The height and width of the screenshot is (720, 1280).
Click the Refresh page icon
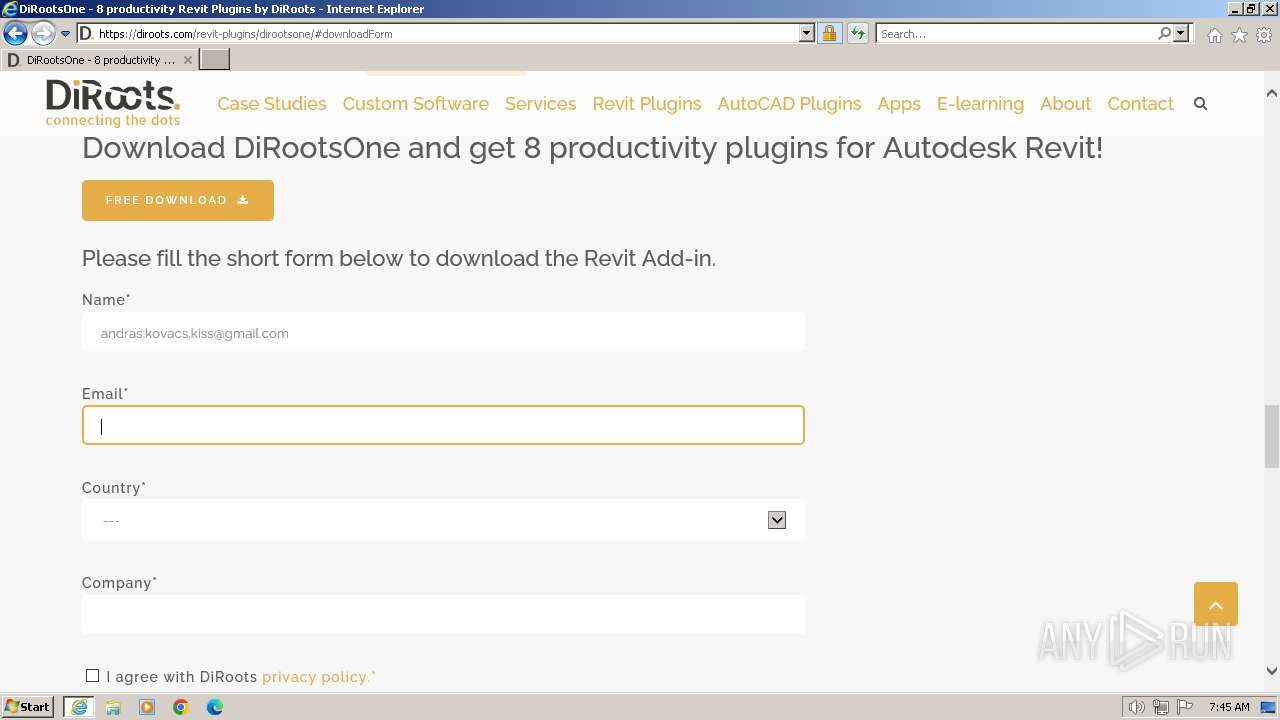click(x=858, y=34)
